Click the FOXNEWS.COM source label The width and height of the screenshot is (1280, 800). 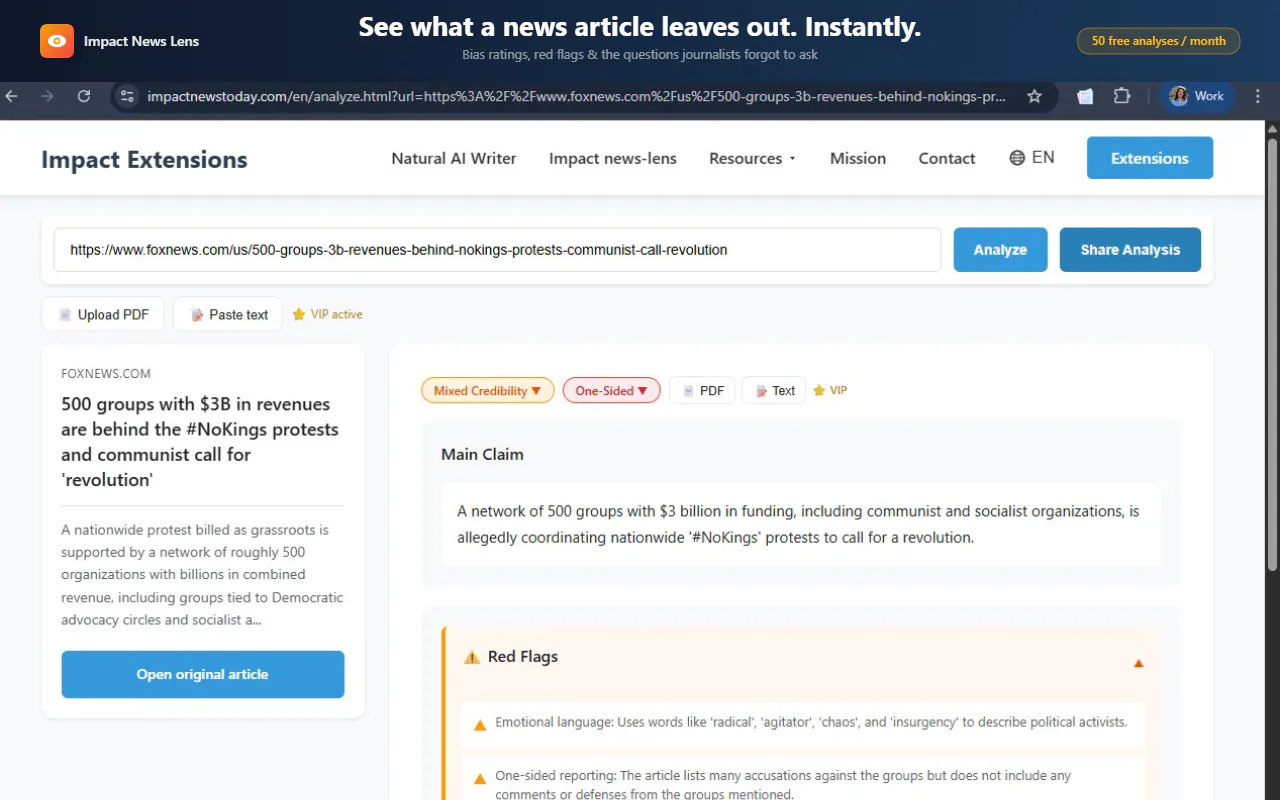coord(106,373)
